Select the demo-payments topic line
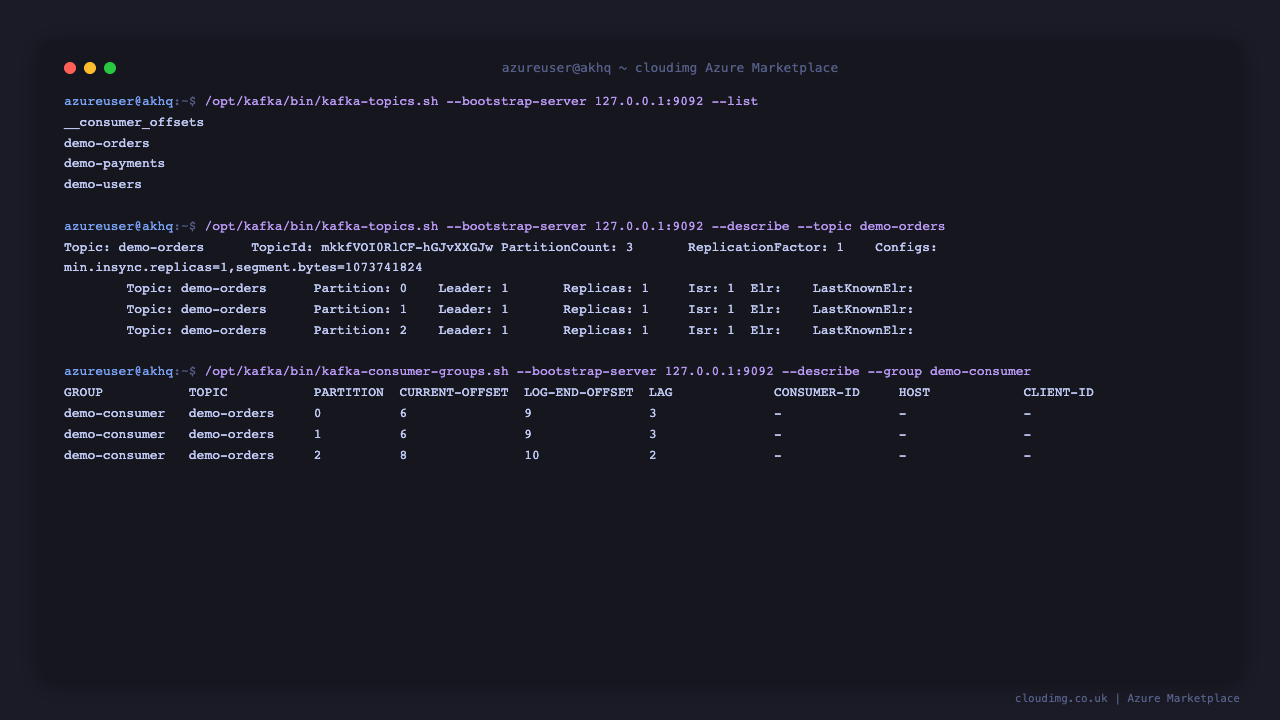 click(x=114, y=163)
